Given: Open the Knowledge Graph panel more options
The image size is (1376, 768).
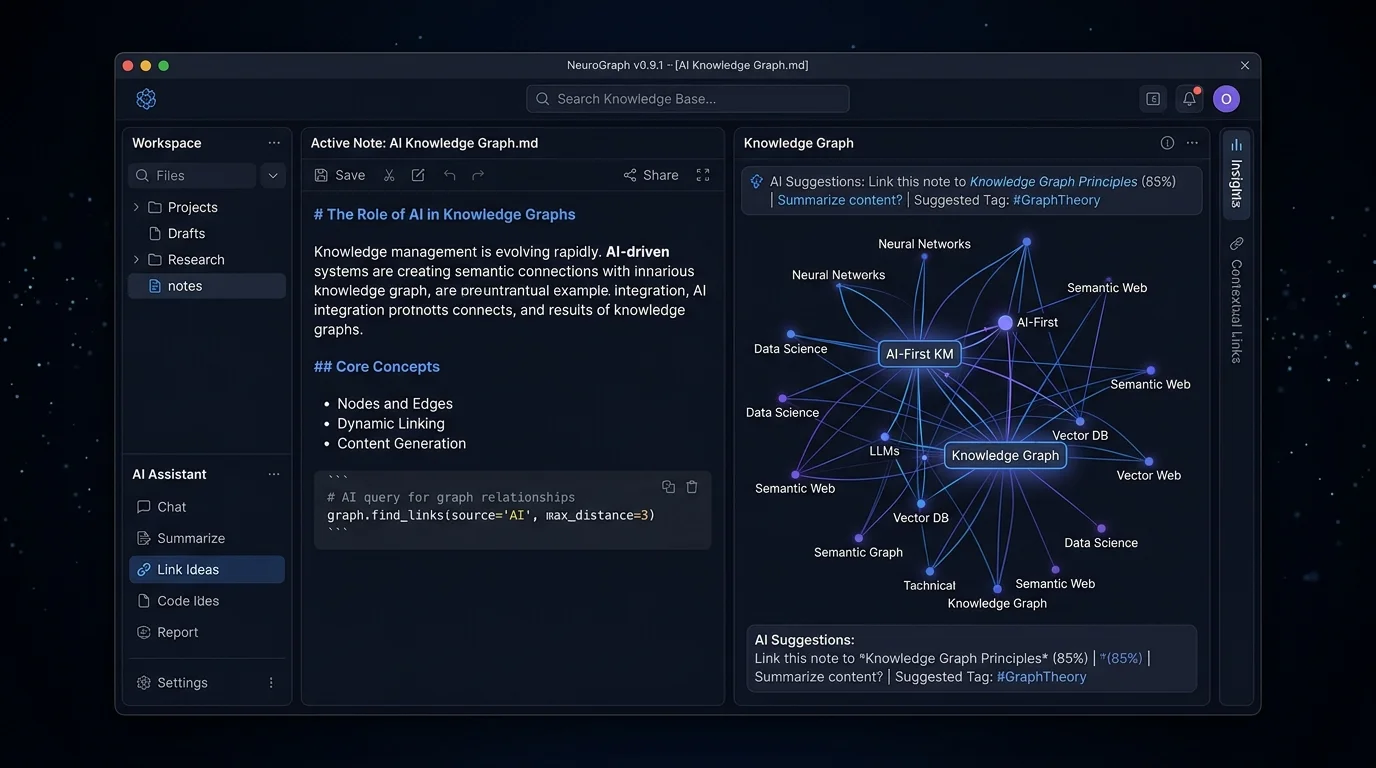Looking at the screenshot, I should [1192, 143].
